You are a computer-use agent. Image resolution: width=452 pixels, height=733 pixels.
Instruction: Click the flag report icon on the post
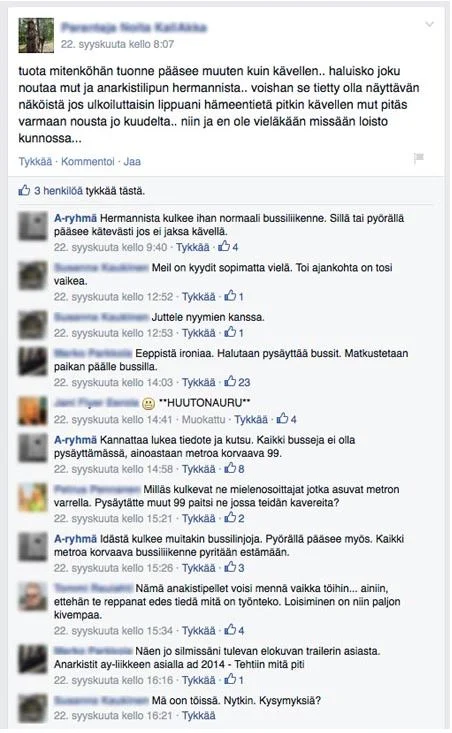pos(419,158)
